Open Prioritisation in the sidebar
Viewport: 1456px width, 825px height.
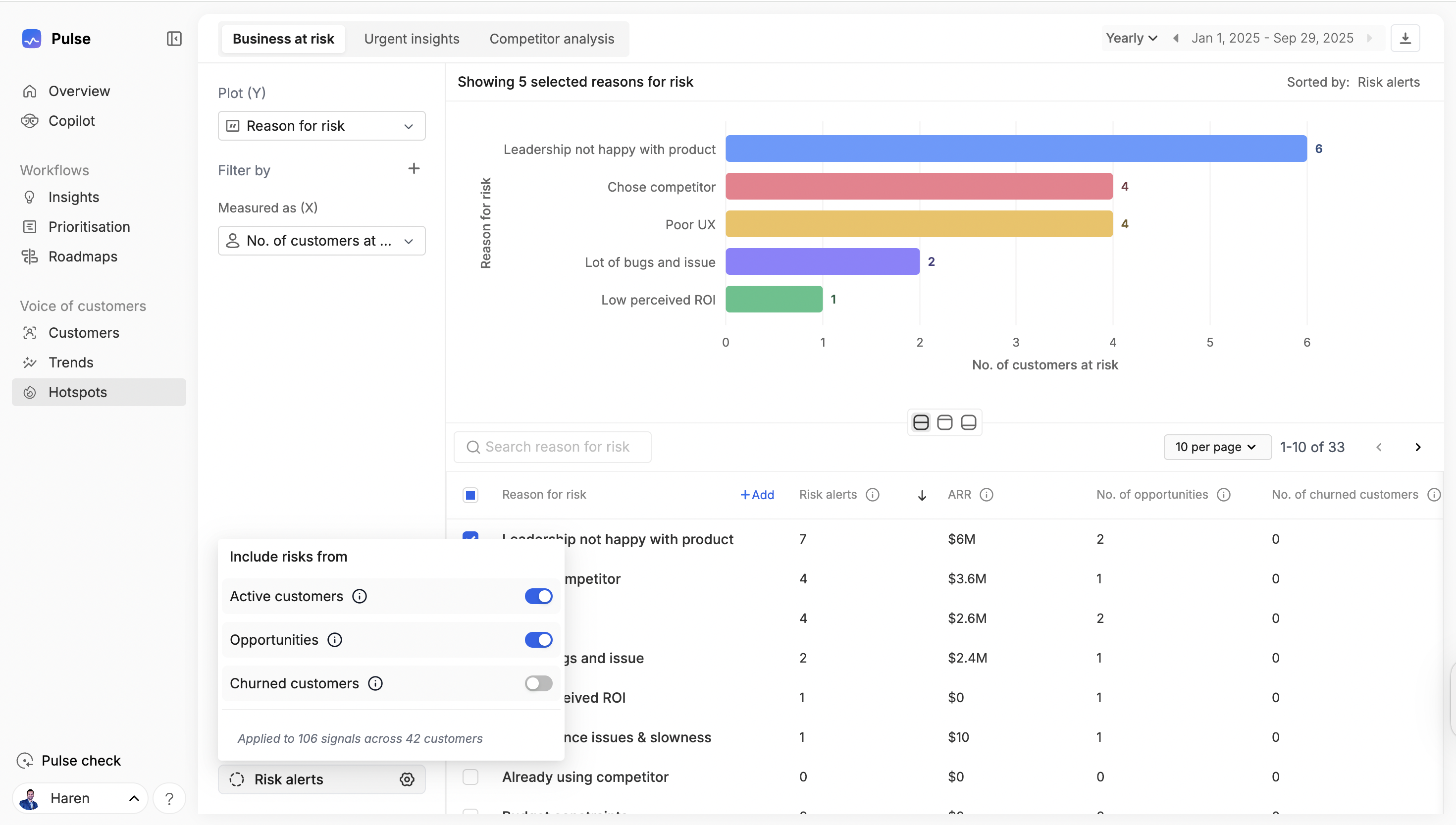point(89,227)
